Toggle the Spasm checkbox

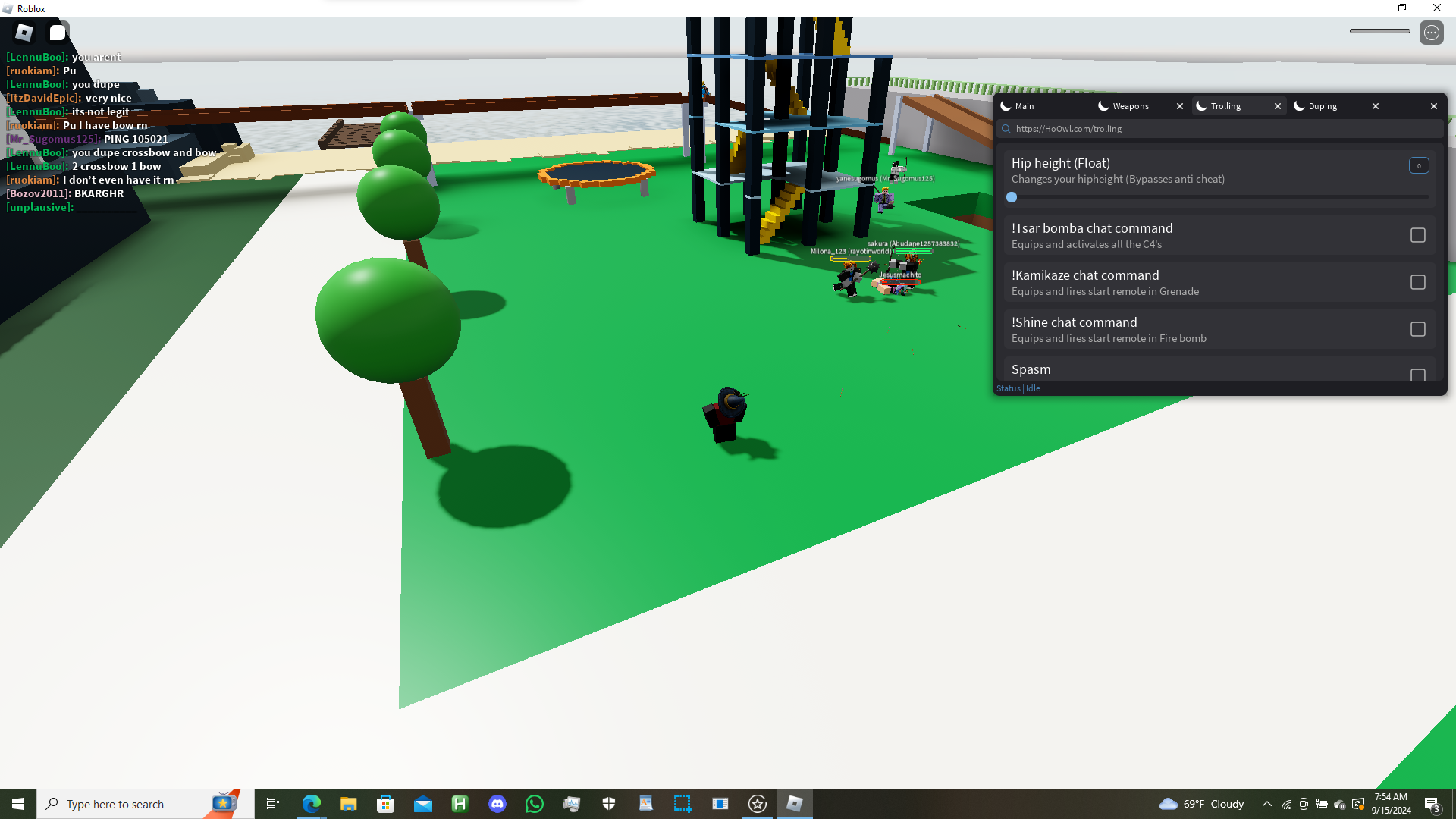[1418, 375]
